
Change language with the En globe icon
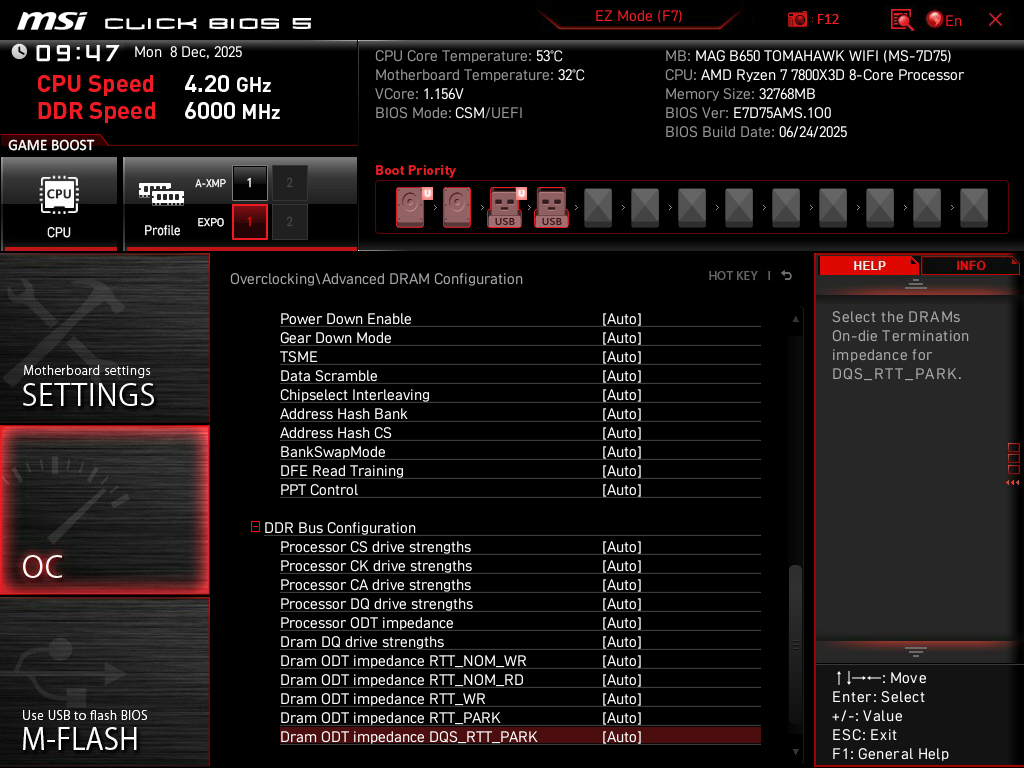[944, 20]
